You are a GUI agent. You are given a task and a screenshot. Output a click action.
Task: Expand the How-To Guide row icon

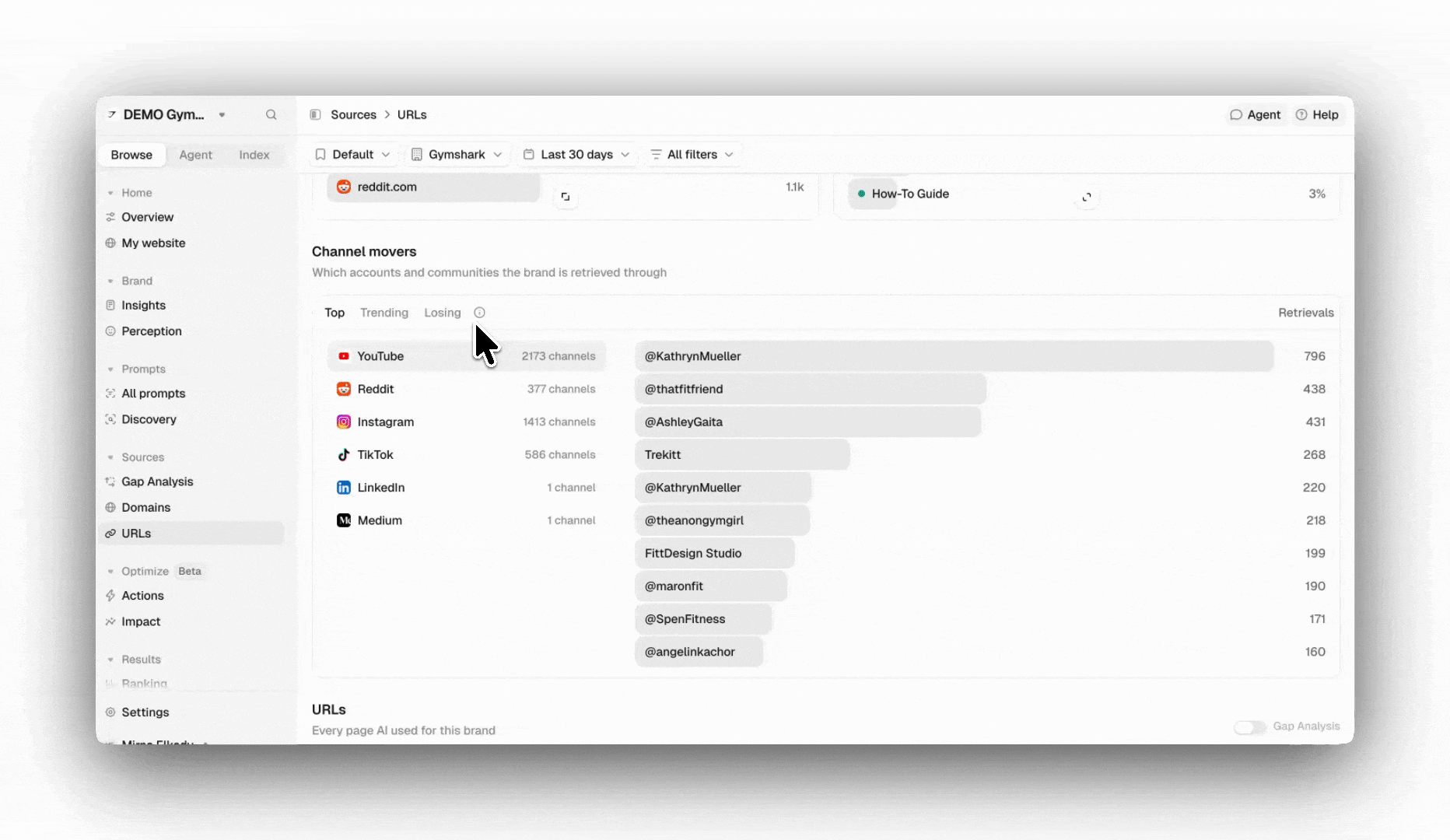(1087, 197)
